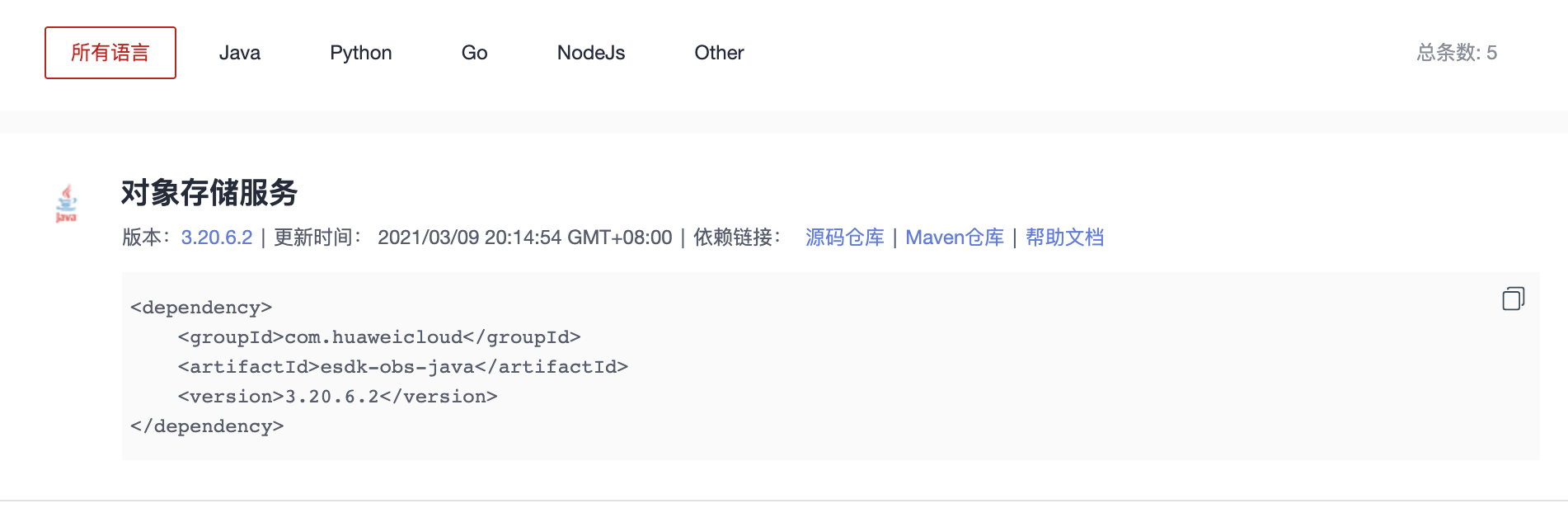Screen dimensions: 1568x508
Task: Select the NodeJs language tab
Action: pyautogui.click(x=590, y=52)
